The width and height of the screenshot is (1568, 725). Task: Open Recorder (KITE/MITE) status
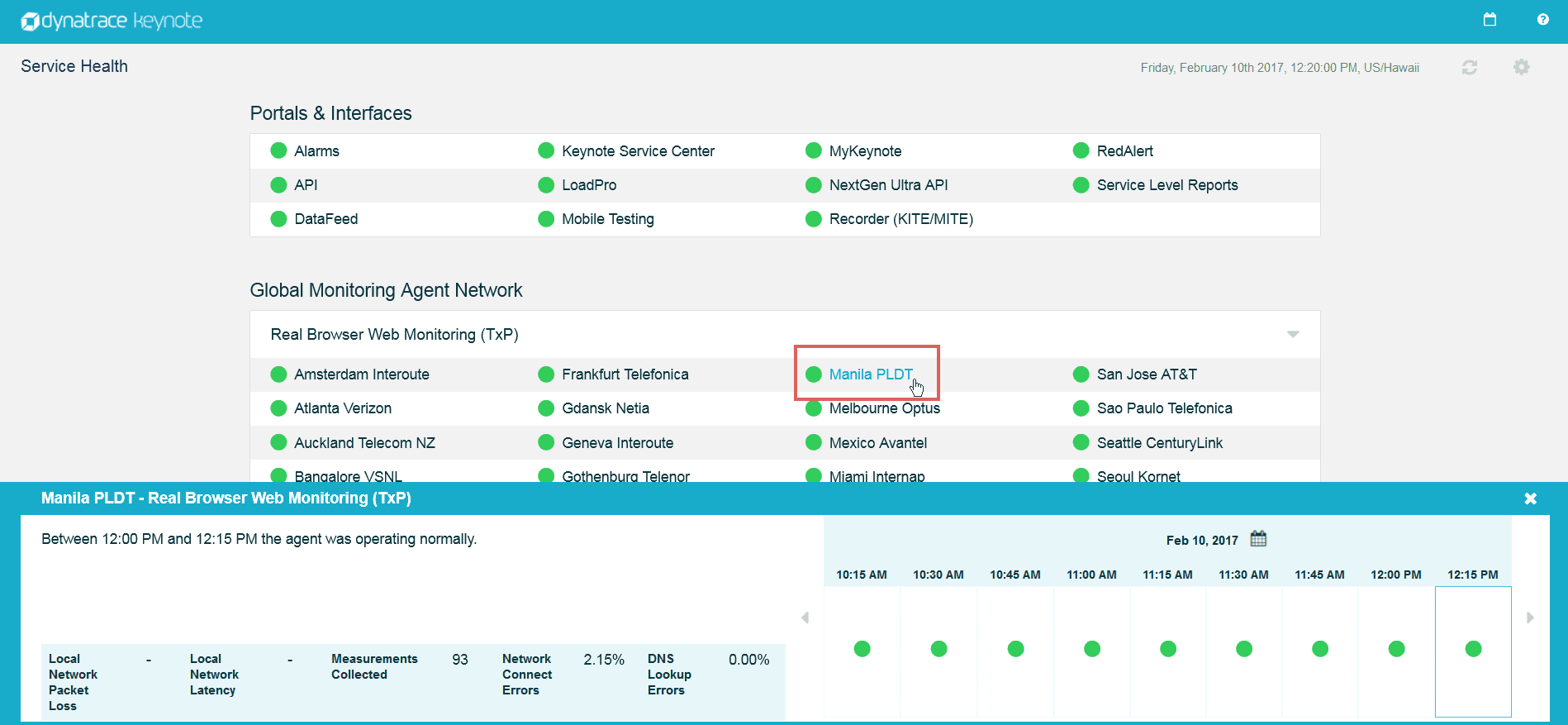[901, 219]
